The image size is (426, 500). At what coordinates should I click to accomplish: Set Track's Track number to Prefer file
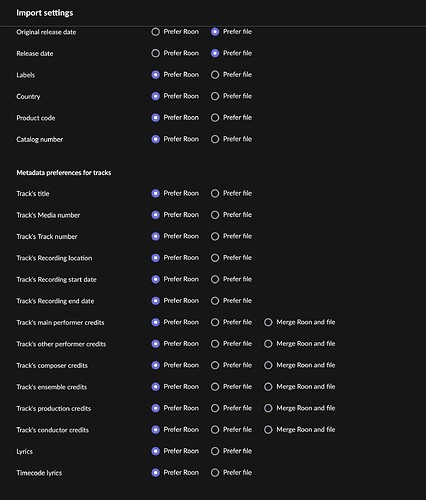[215, 236]
